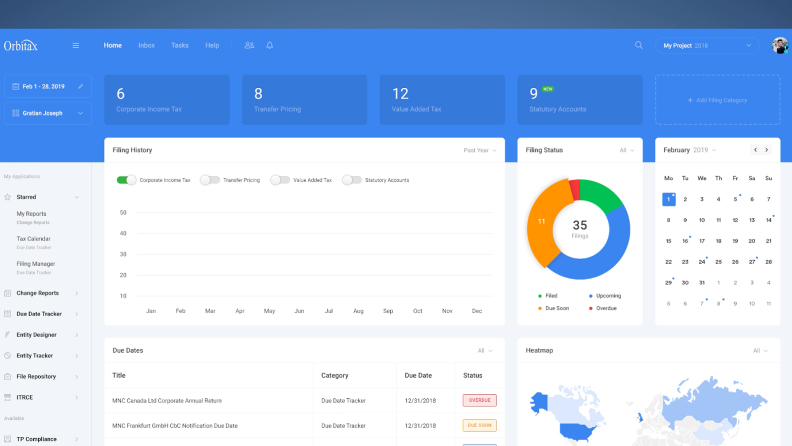
Task: Turn on the Statutory Accounts toggle
Action: [352, 180]
